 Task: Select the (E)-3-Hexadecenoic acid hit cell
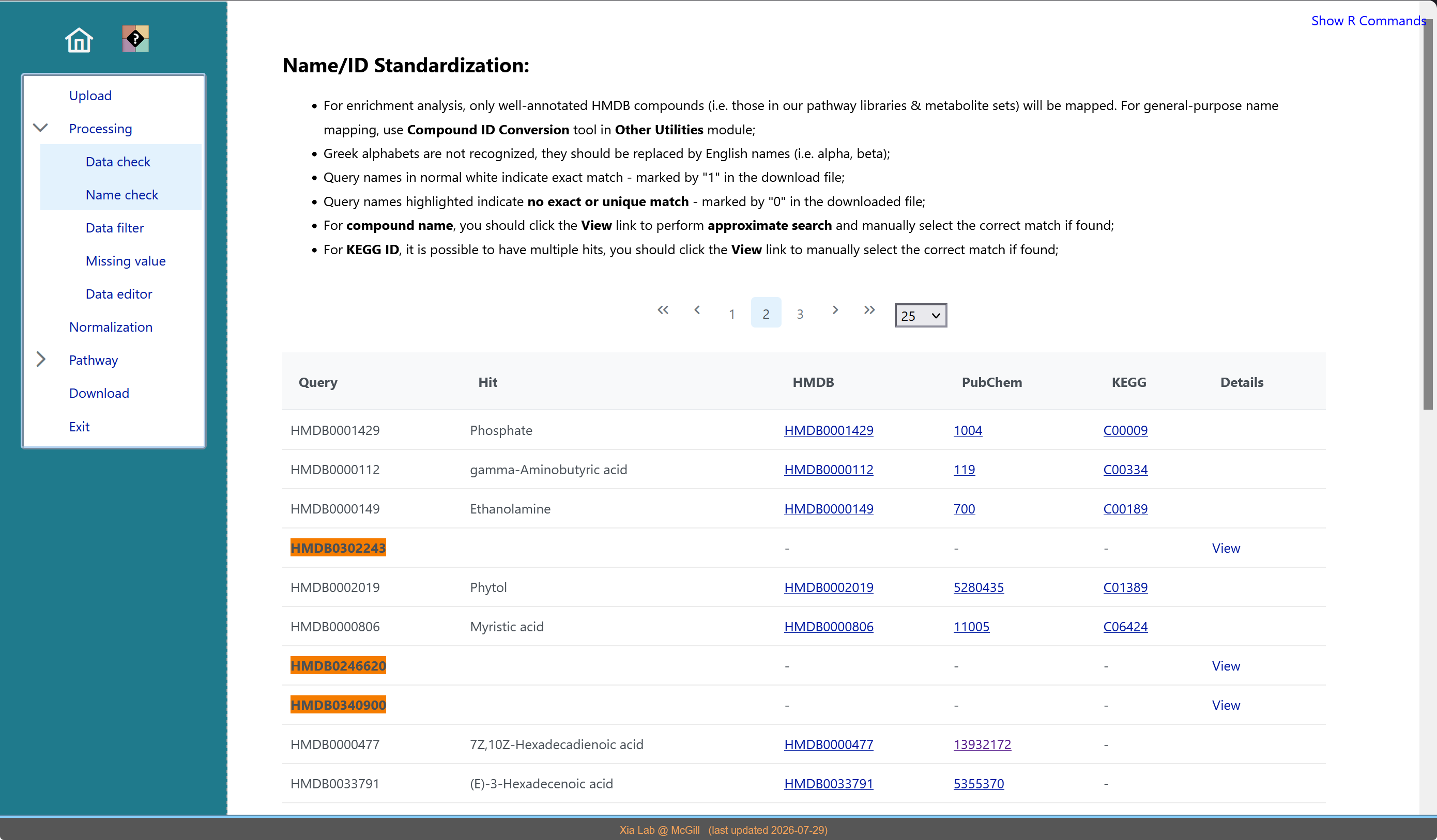pos(541,784)
